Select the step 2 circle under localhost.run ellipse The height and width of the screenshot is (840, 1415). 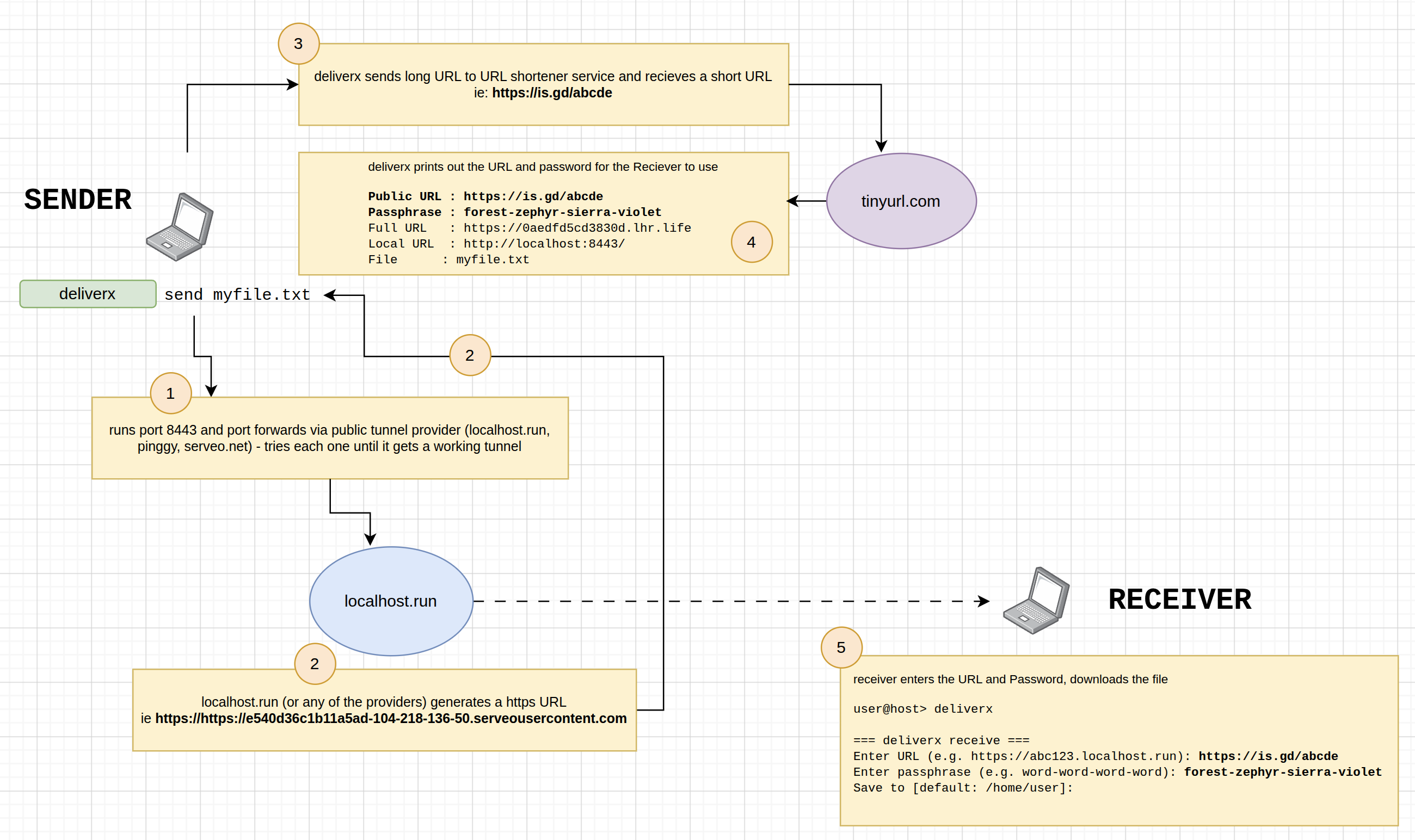[x=316, y=664]
